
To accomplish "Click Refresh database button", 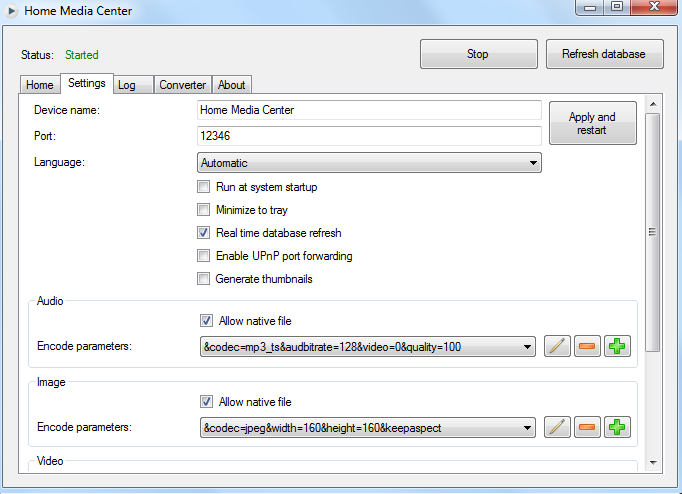I will pyautogui.click(x=604, y=54).
